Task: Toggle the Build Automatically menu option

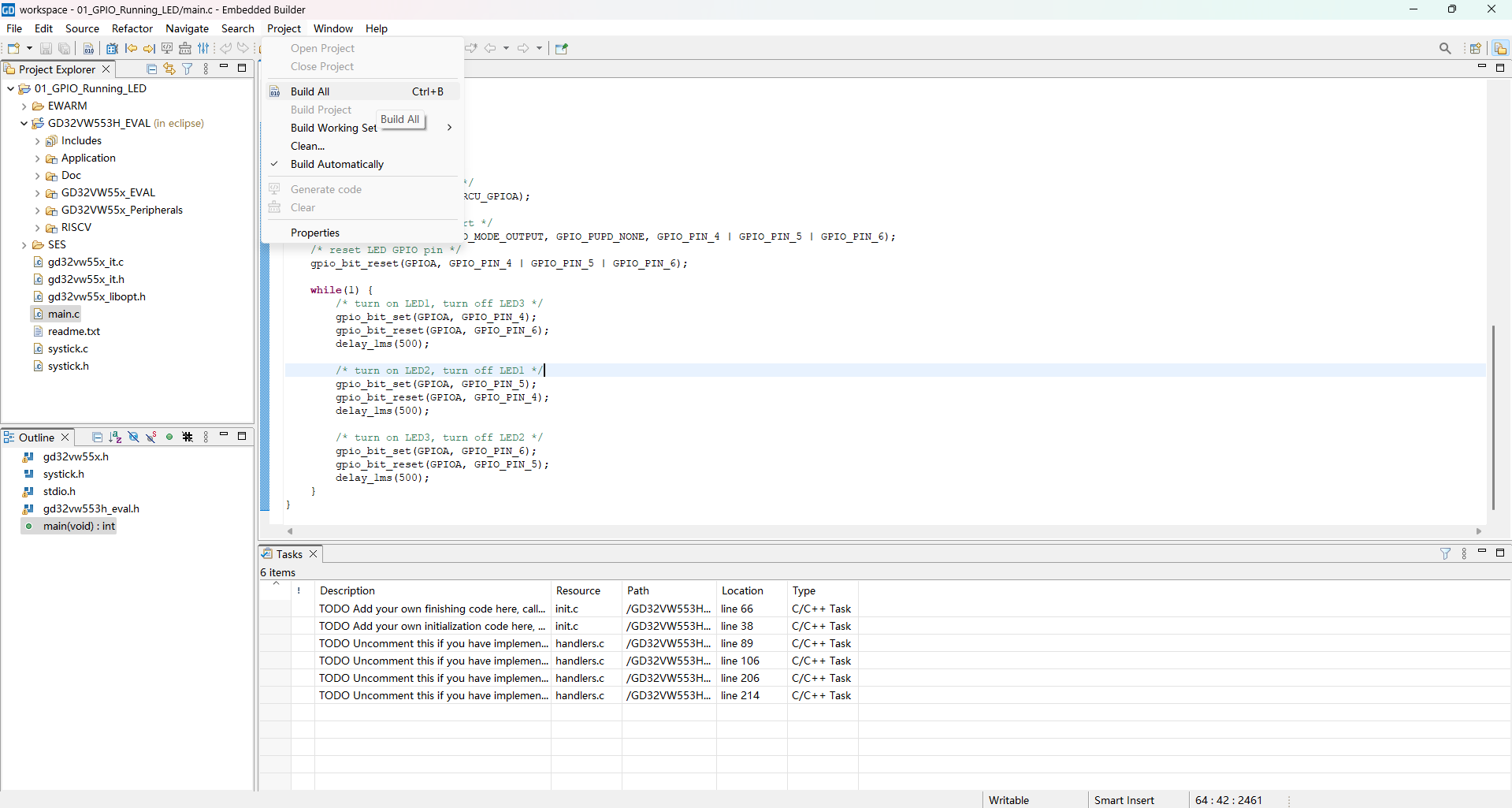Action: point(336,164)
